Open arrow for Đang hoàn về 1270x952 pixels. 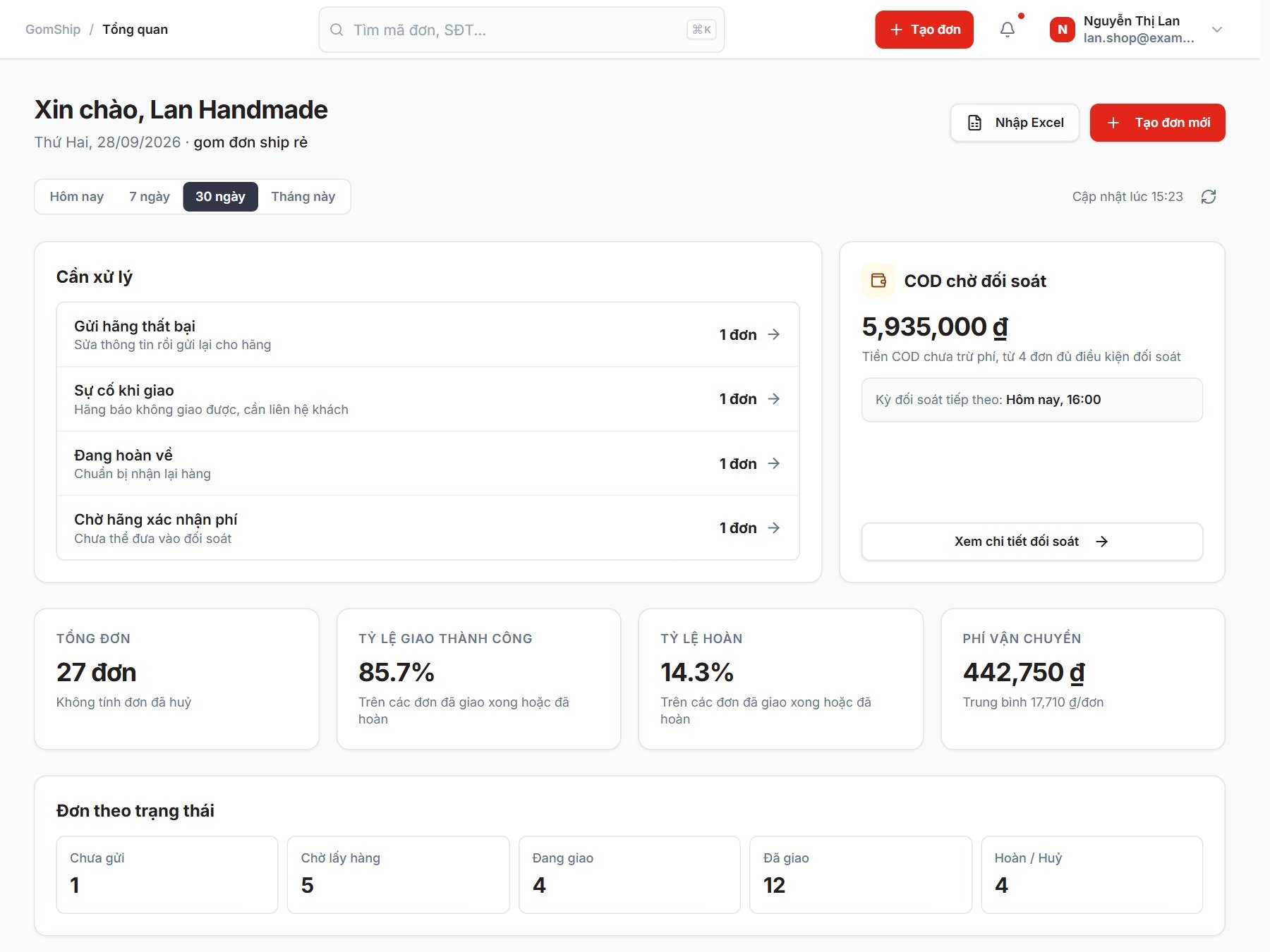(x=774, y=463)
